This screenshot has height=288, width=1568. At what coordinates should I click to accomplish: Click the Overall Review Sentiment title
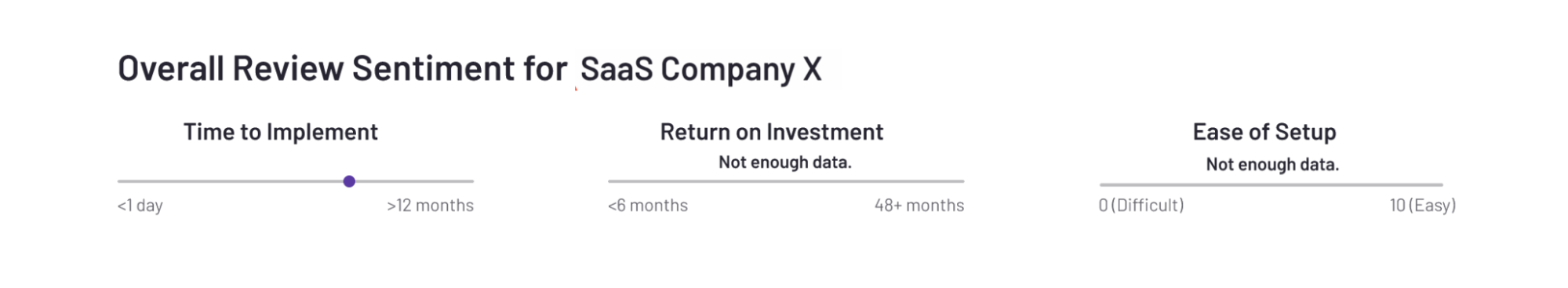tap(342, 68)
